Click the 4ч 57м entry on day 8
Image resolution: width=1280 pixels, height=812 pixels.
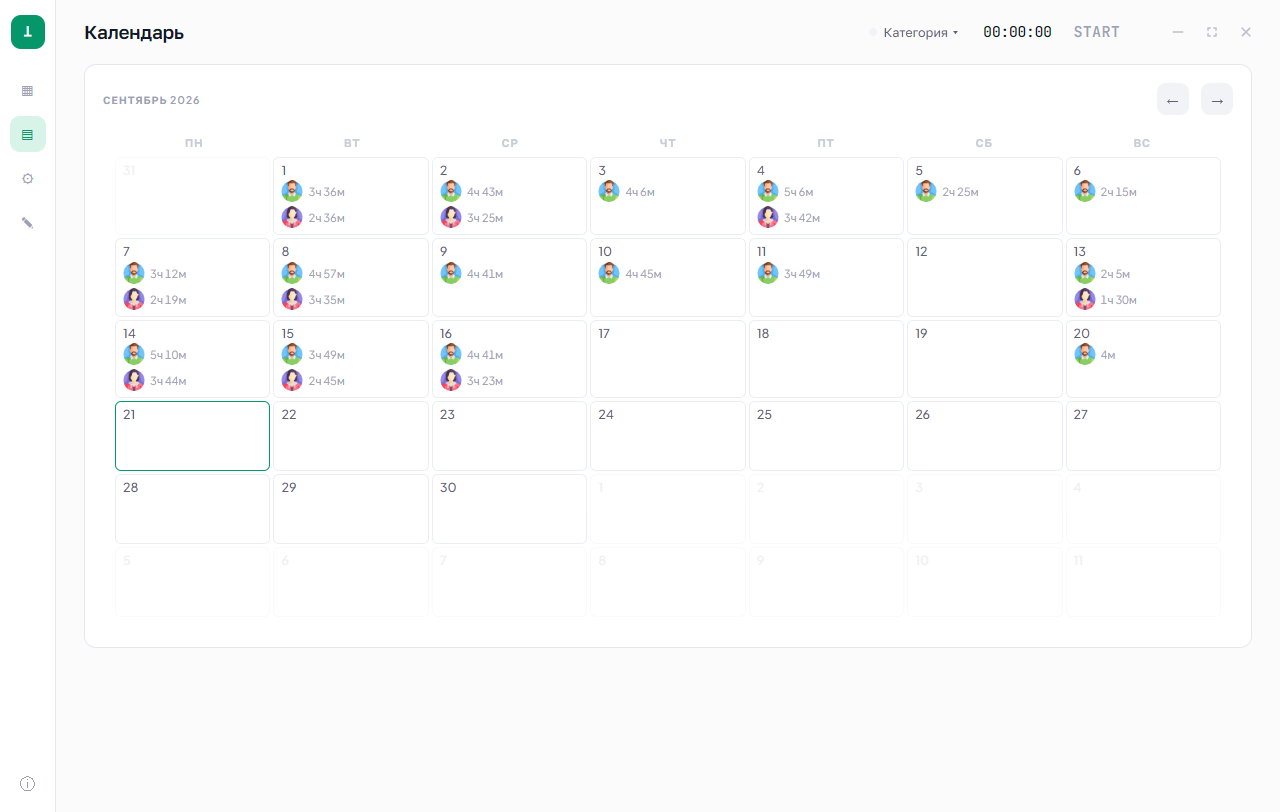click(327, 274)
